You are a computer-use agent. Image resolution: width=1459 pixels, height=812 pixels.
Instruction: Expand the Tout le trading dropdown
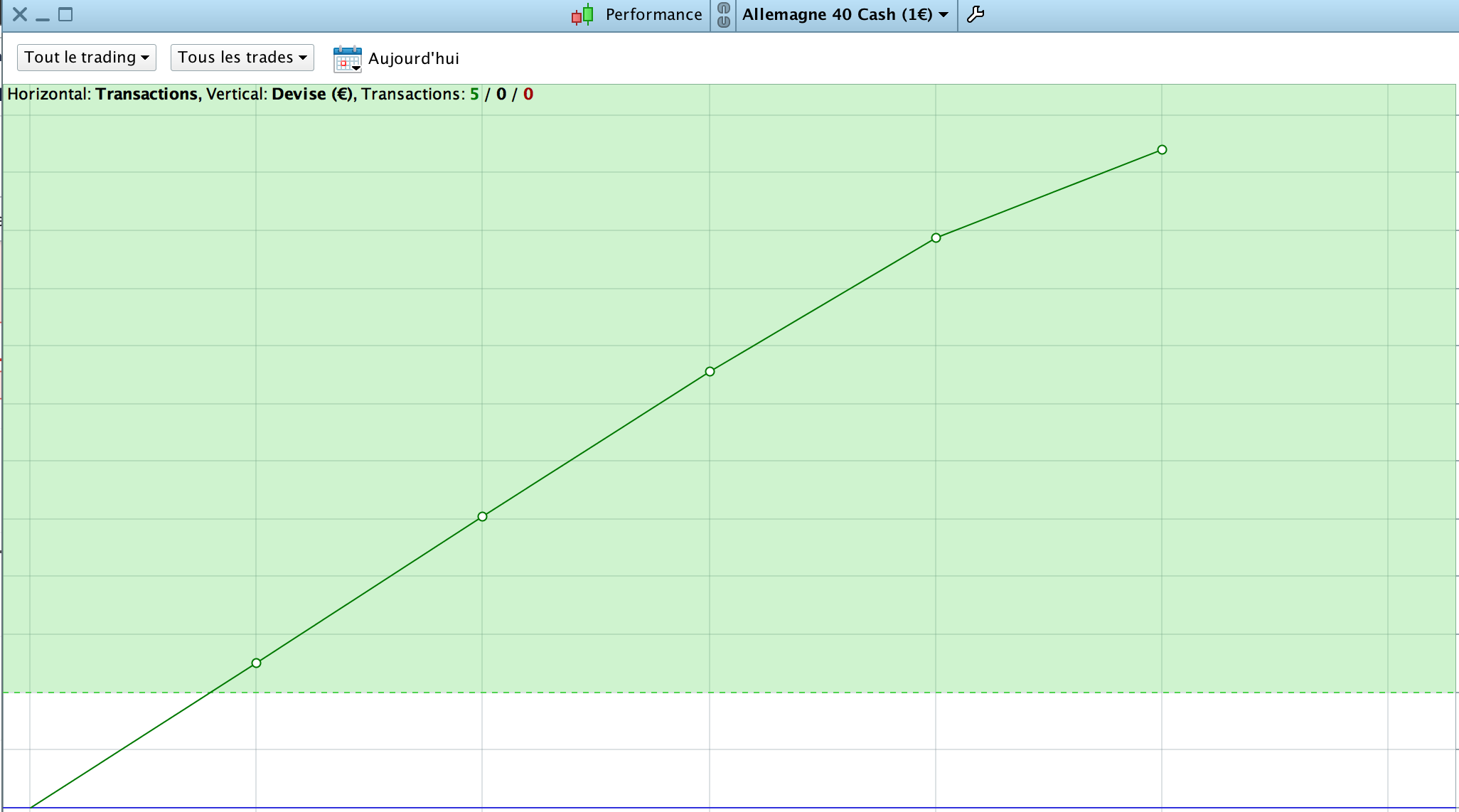pos(86,58)
